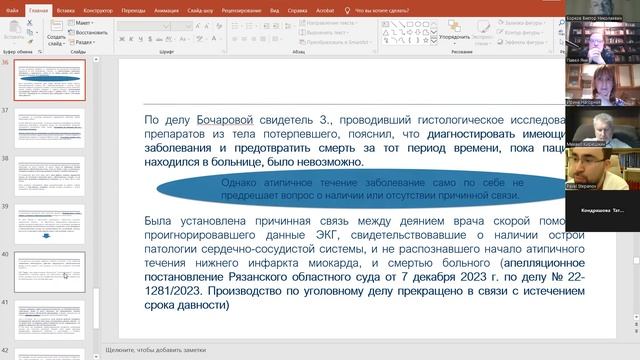Toggle strikethrough (abc) formatting
This screenshot has width=640, height=360.
point(159,39)
